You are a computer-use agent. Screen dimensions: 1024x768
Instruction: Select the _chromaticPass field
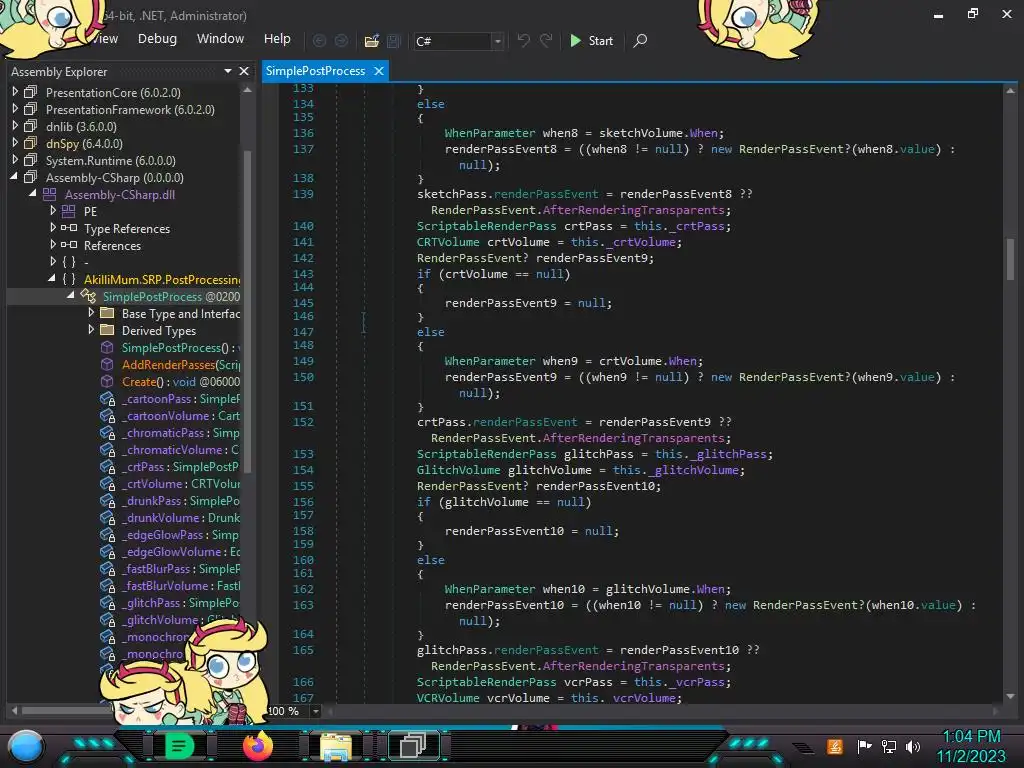pos(181,432)
